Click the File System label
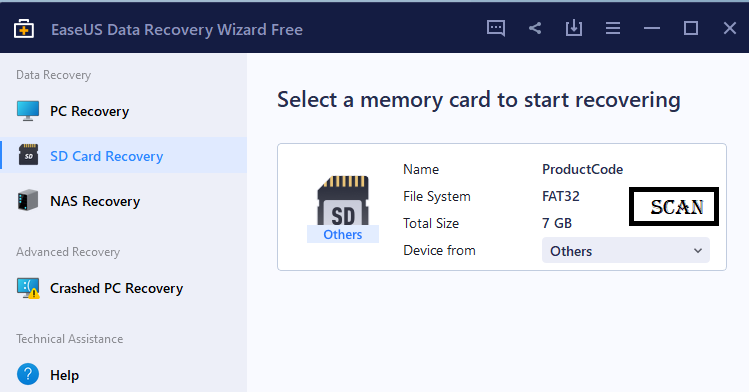The width and height of the screenshot is (749, 392). point(437,197)
